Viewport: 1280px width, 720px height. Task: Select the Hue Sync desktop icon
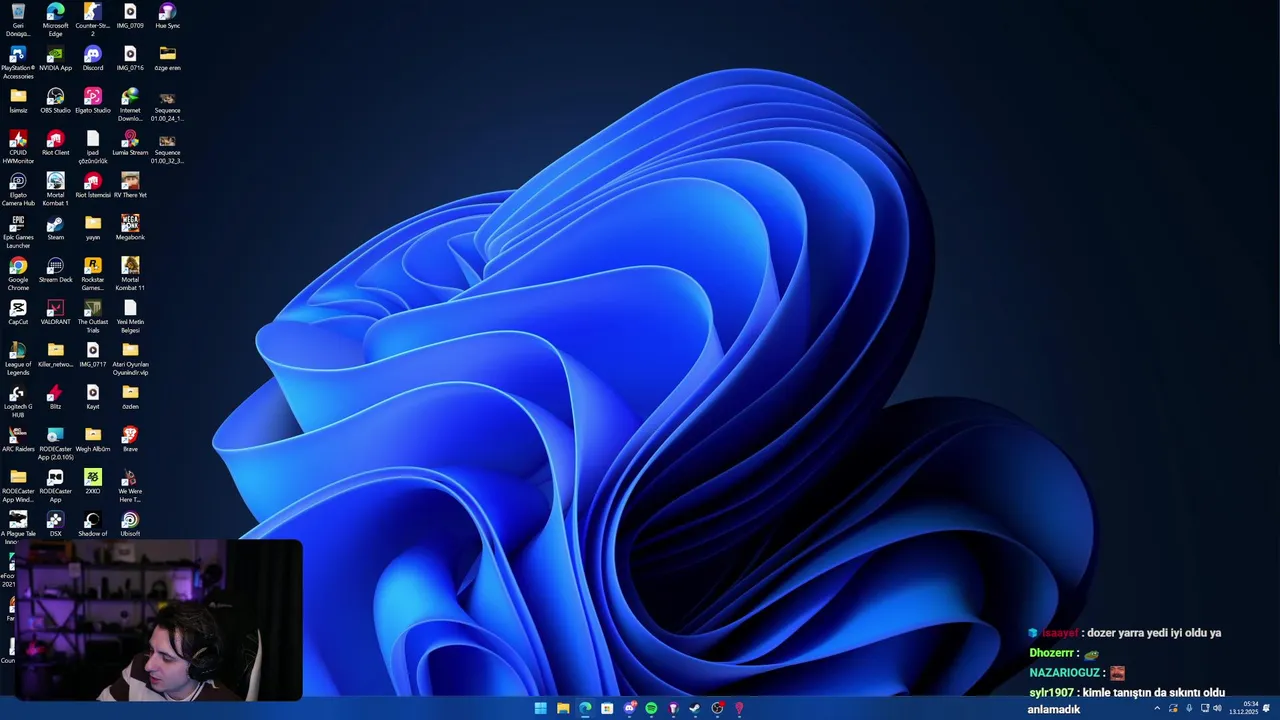click(167, 16)
